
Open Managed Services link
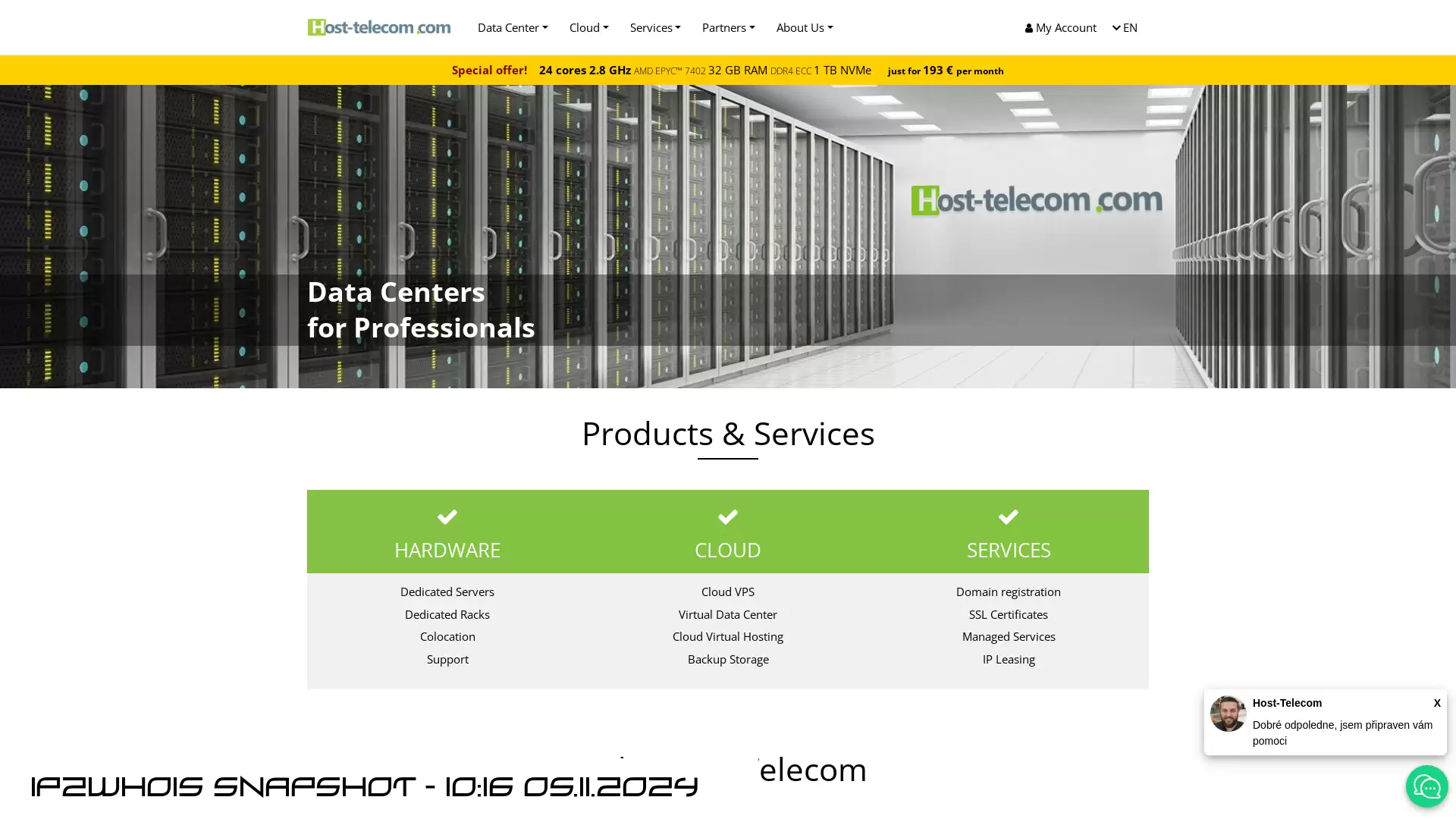[1009, 636]
